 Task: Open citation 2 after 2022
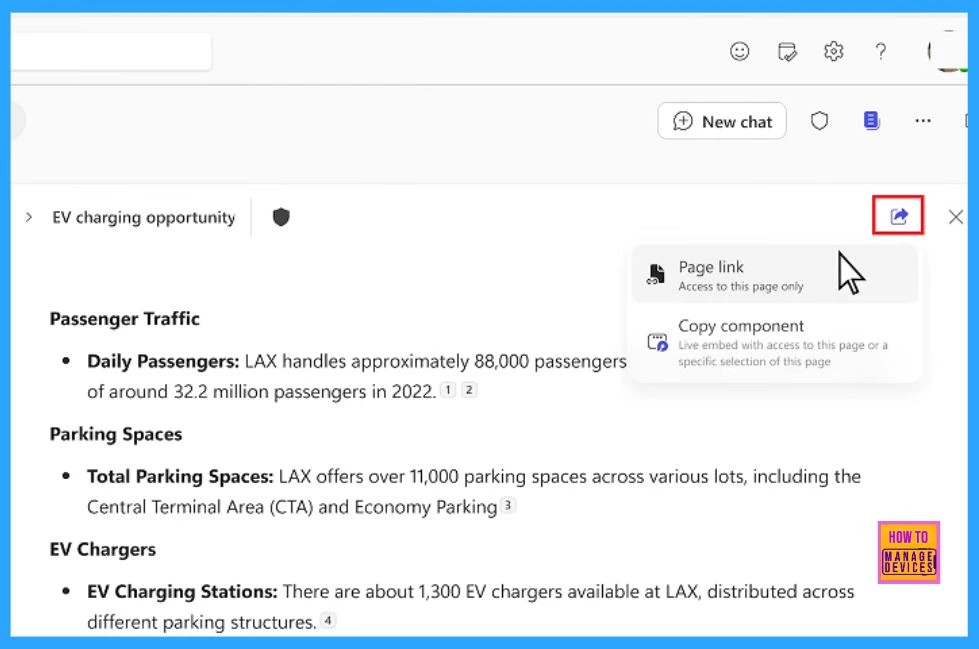(469, 390)
